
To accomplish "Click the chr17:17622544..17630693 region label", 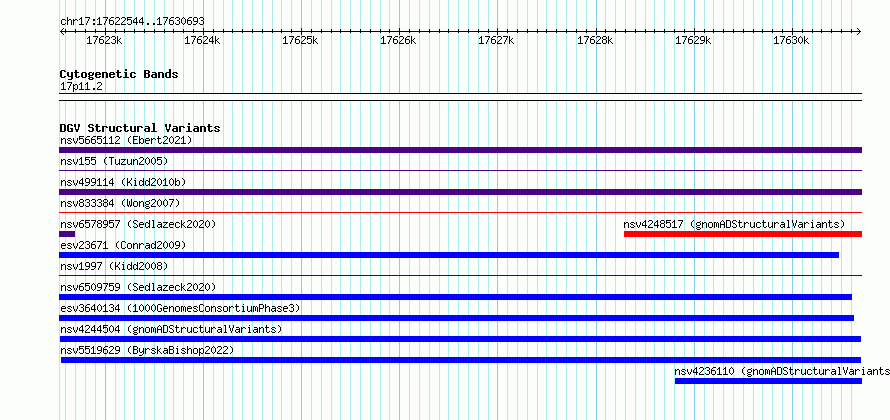I will coord(132,22).
